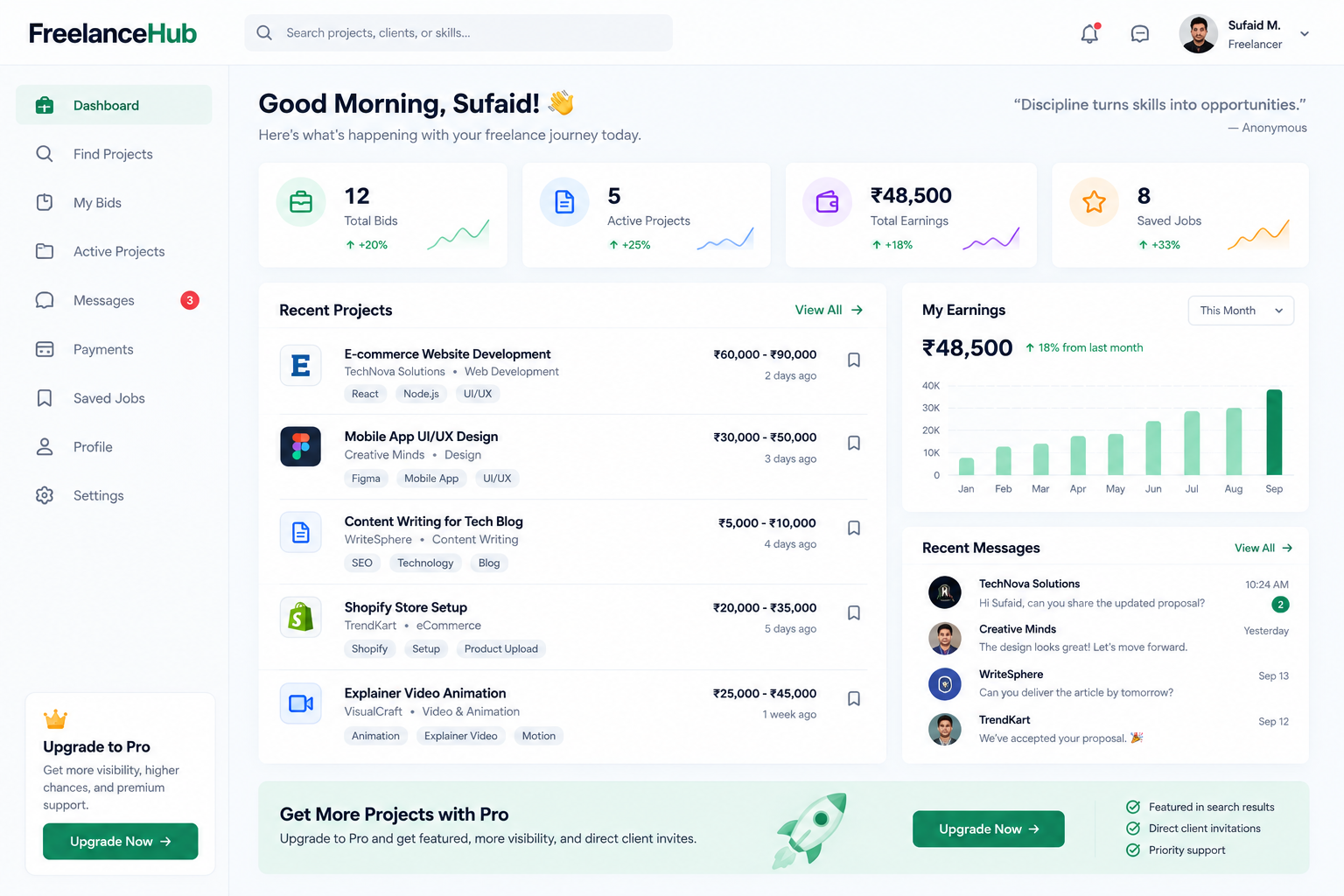Click the Explainer Video Animation camera icon

[300, 703]
